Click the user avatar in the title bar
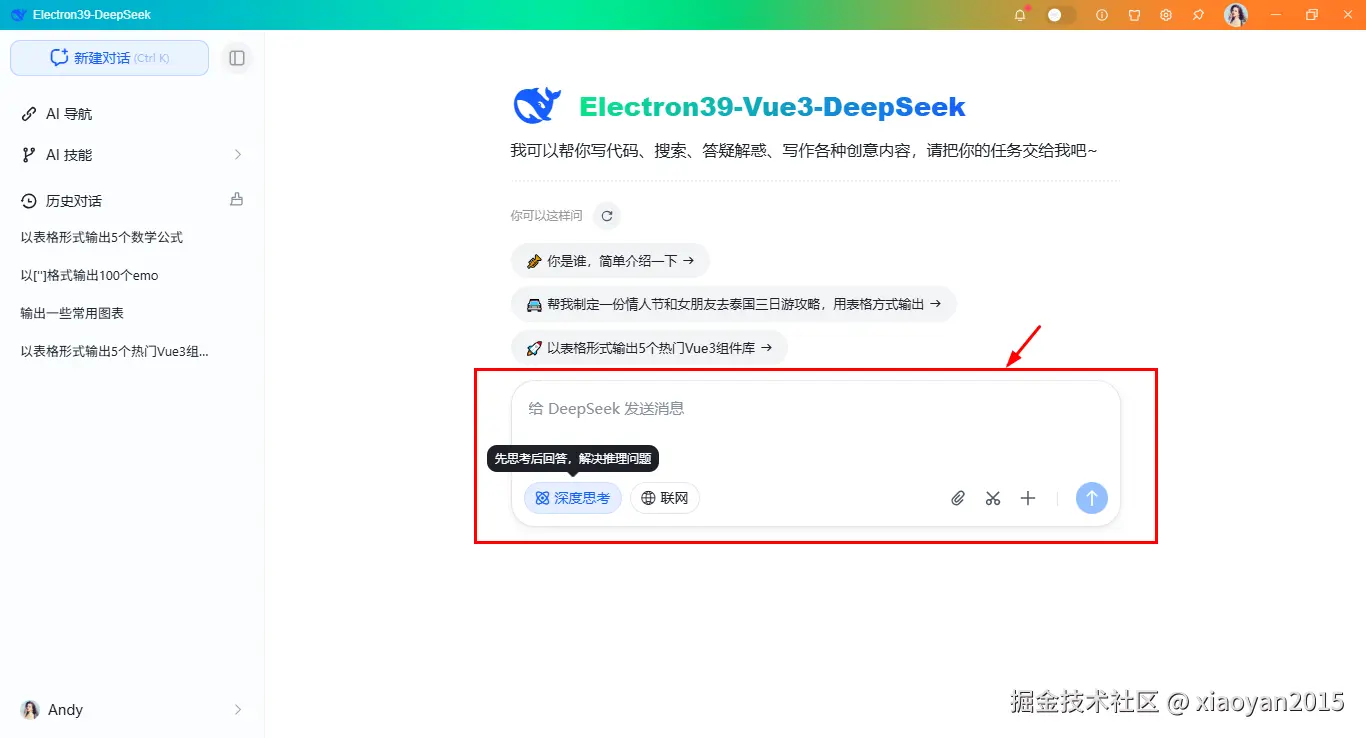 [x=1236, y=15]
